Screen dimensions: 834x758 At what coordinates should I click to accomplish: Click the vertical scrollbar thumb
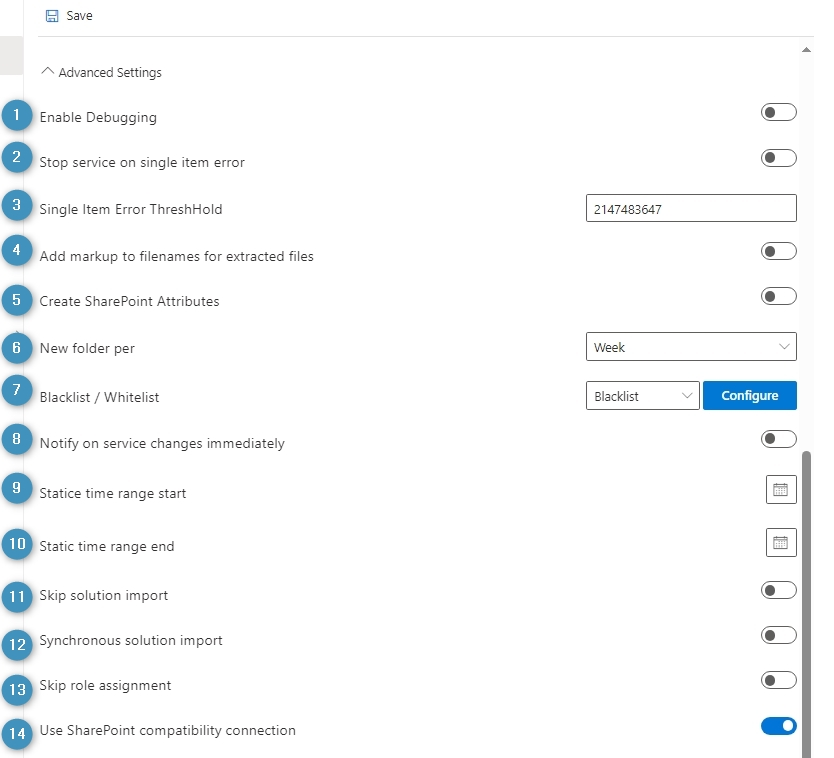806,604
